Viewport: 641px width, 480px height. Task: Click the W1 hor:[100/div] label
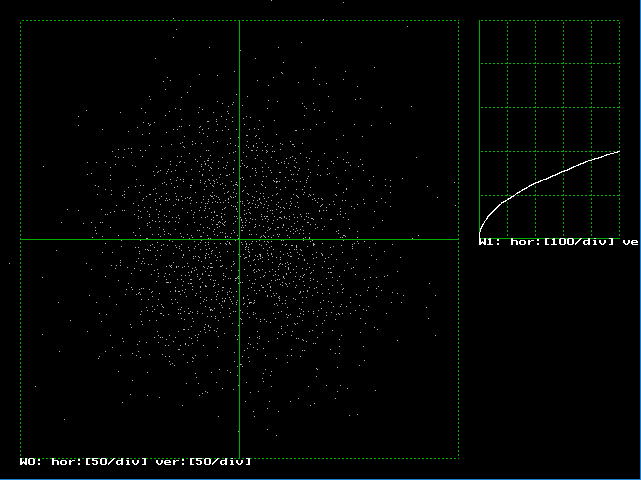(558, 242)
